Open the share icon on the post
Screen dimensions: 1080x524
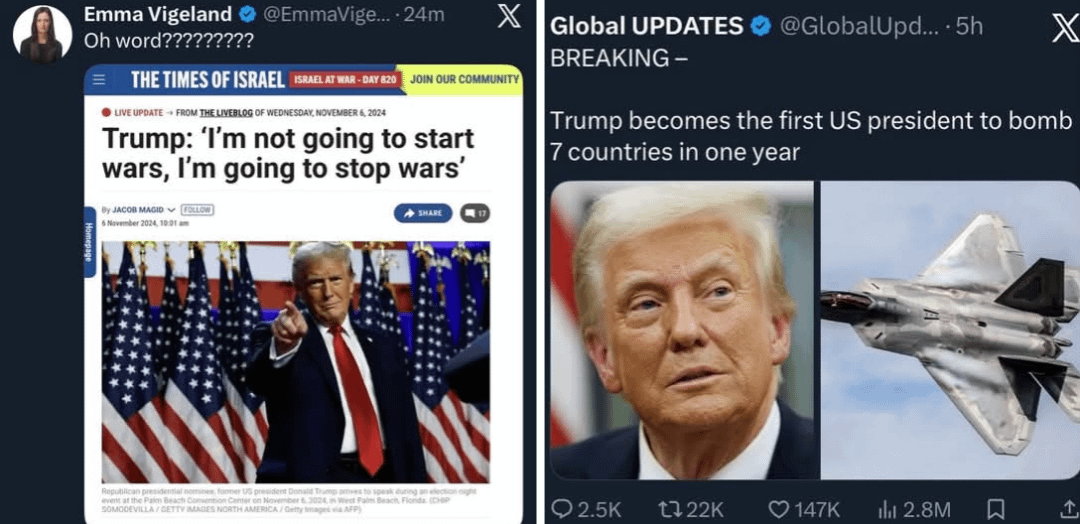click(1072, 510)
